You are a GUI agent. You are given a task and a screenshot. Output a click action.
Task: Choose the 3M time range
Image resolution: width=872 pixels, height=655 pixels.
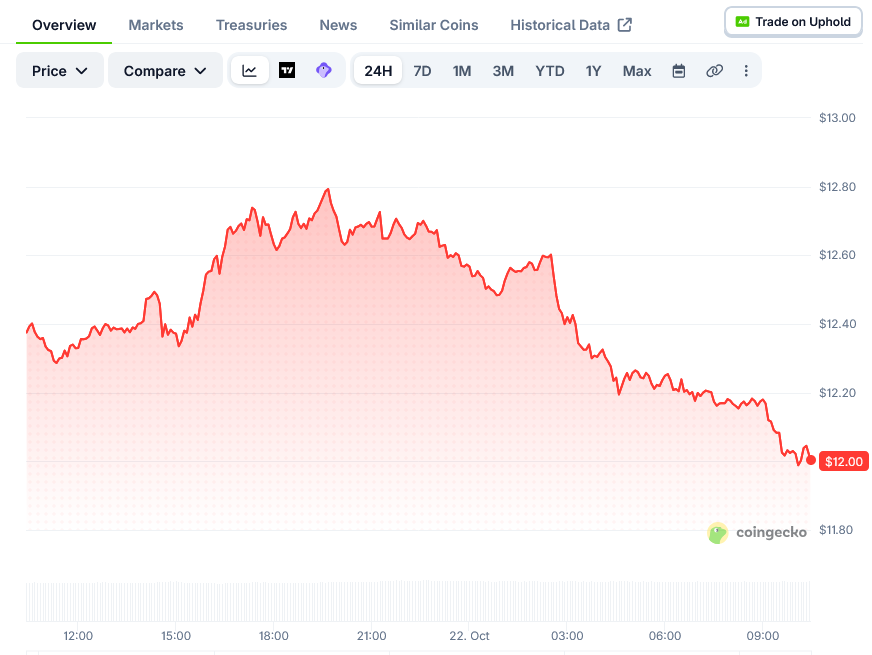click(503, 71)
